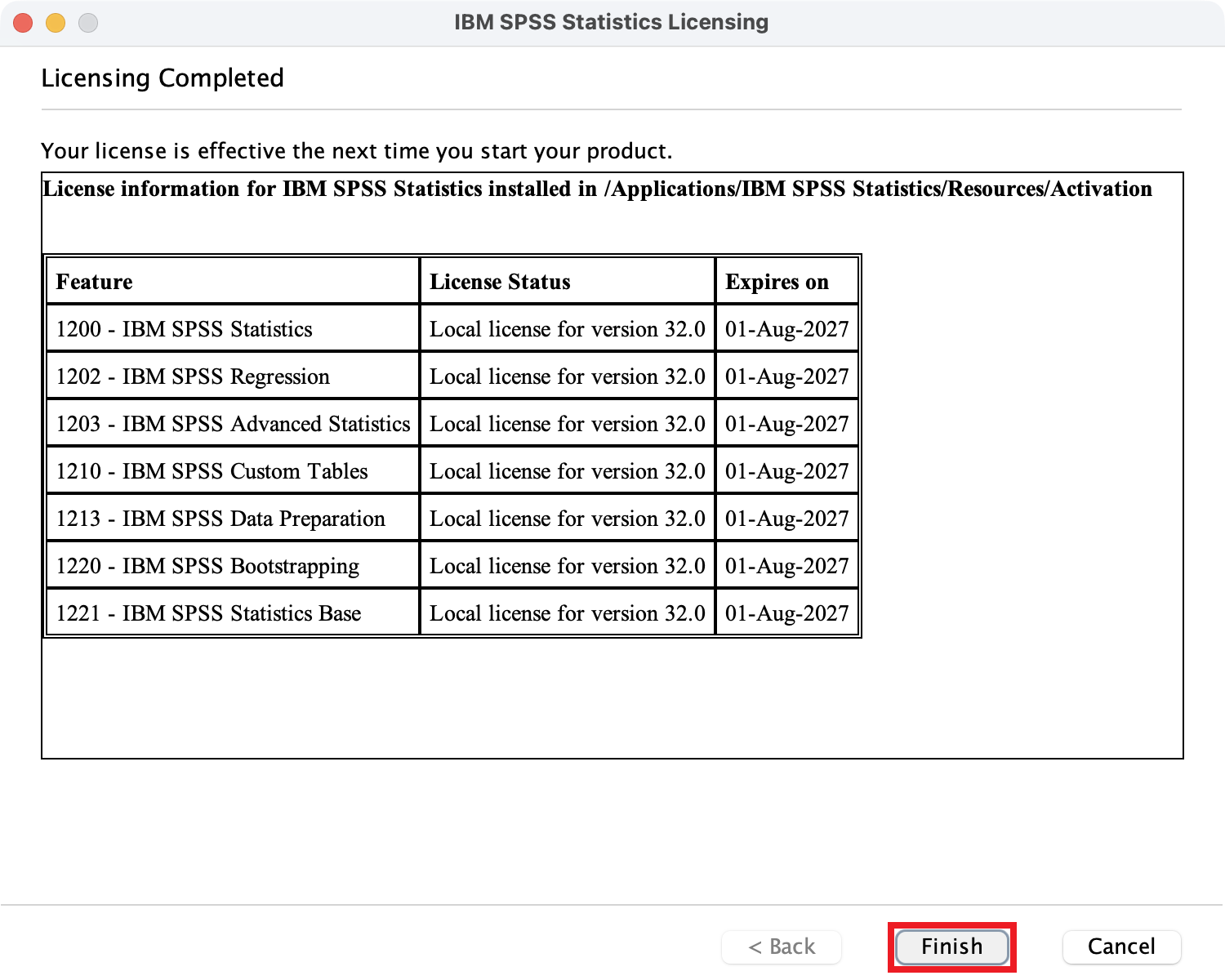Click the "IBM SPSS Statistics Licensing" window title
Viewport: 1225px width, 980px height.
tap(612, 22)
